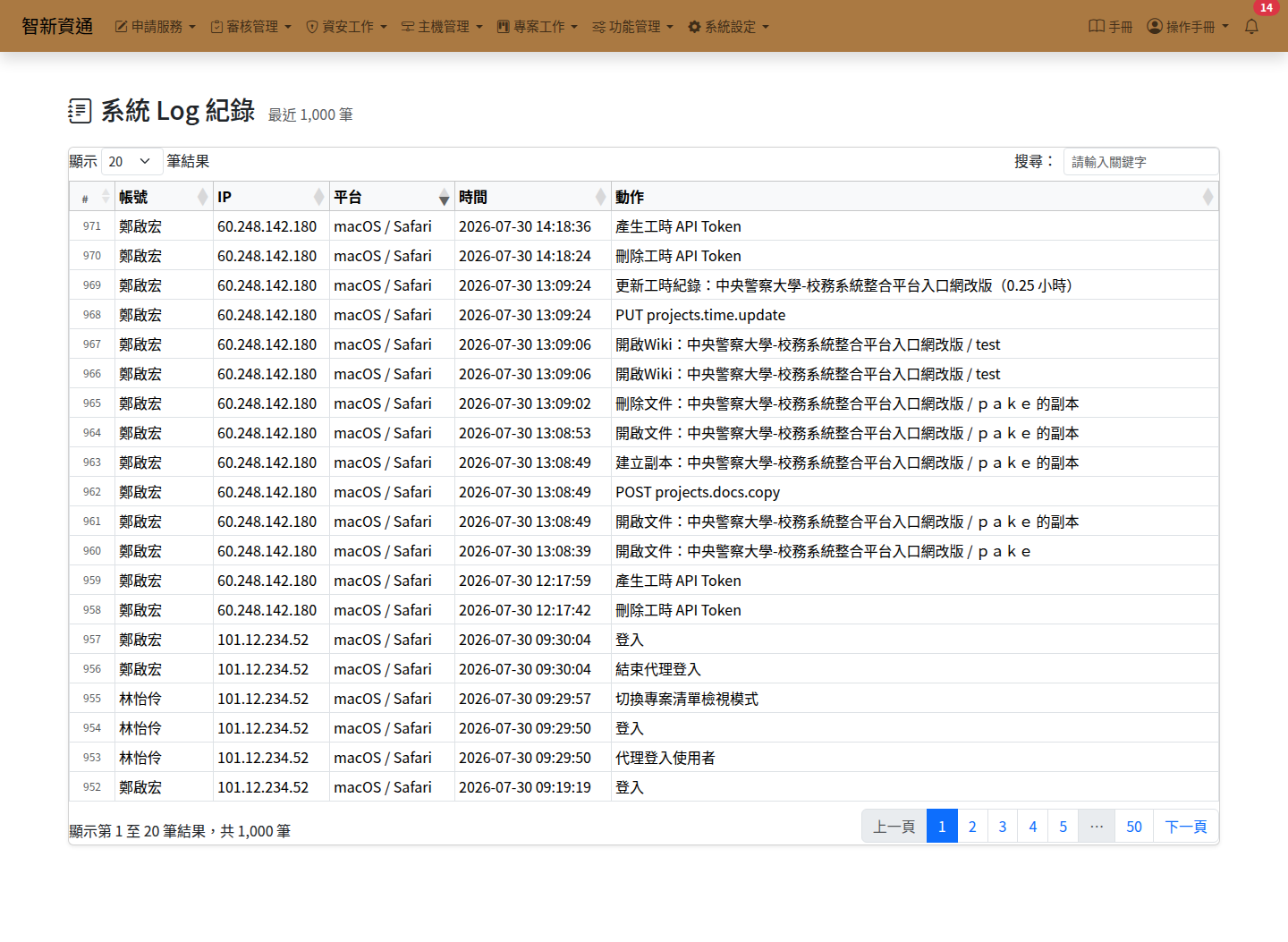The width and height of the screenshot is (1288, 942).
Task: Expand the 系統設定 dropdown menu
Action: tap(729, 27)
